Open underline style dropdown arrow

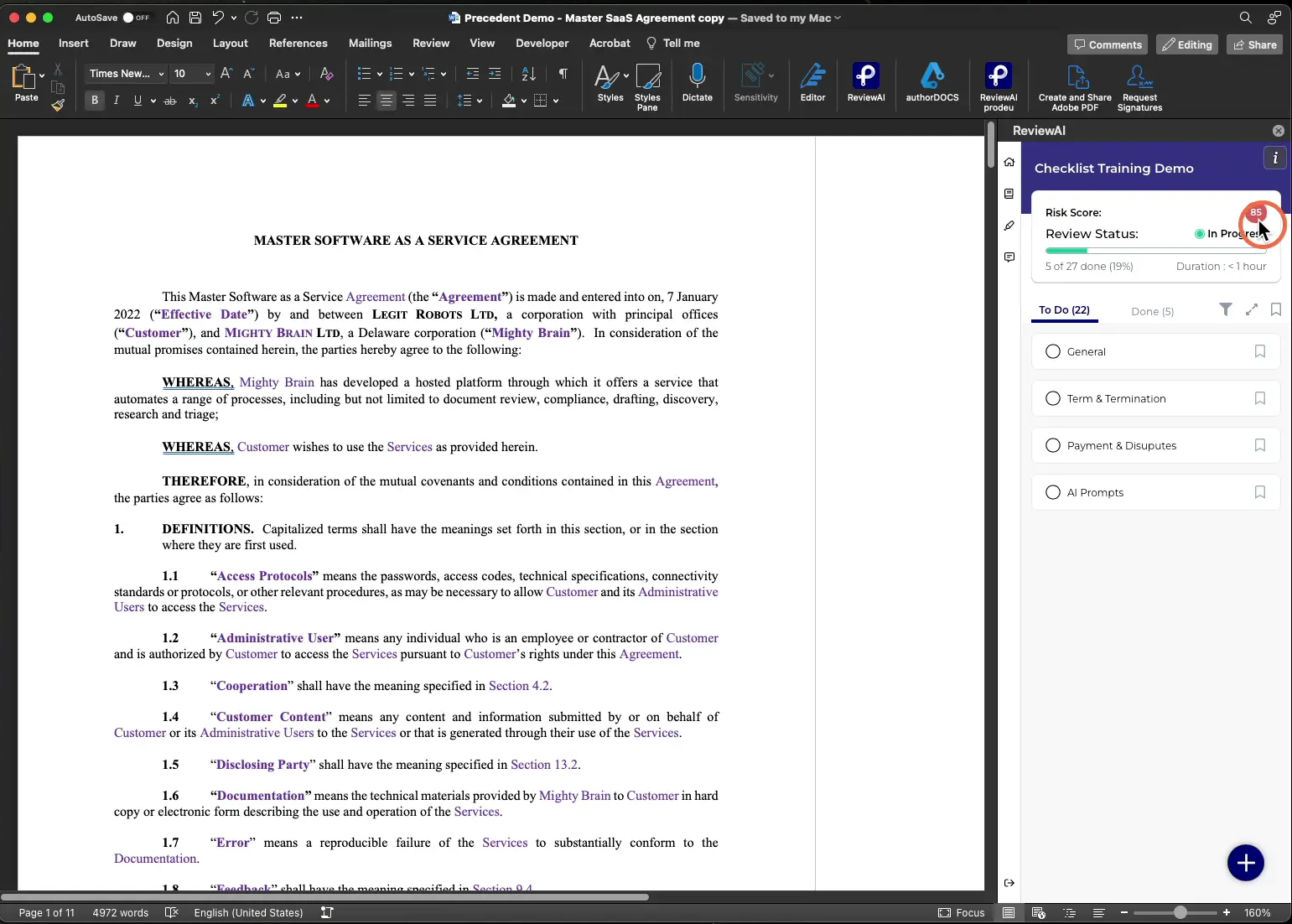pyautogui.click(x=153, y=101)
